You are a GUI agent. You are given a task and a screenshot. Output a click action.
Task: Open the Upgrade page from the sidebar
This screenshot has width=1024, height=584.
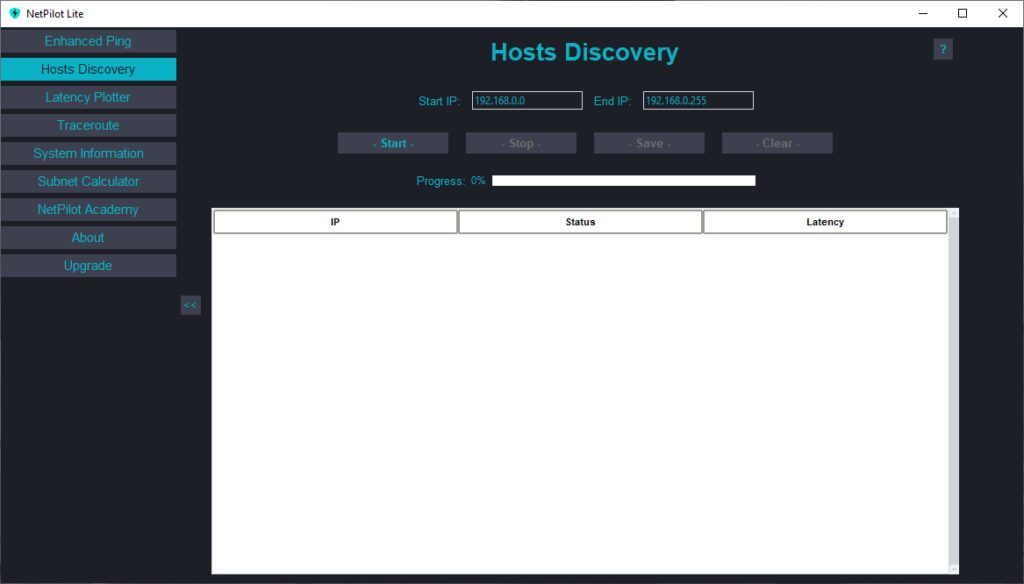click(x=88, y=266)
